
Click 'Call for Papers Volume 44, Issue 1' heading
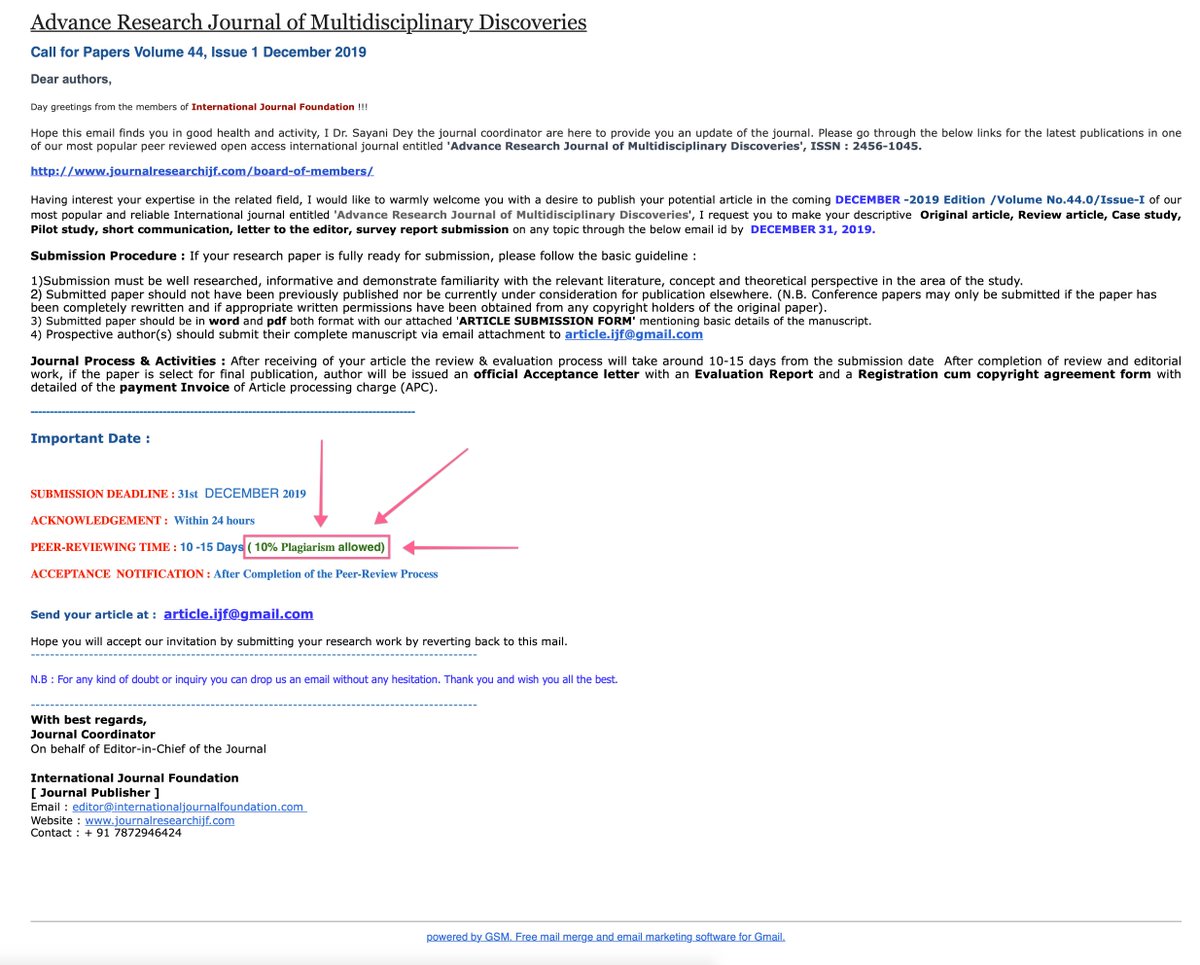pos(199,52)
